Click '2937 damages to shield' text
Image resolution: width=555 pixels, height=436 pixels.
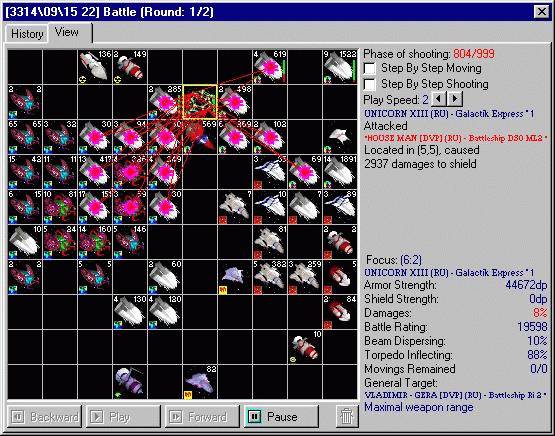420,164
